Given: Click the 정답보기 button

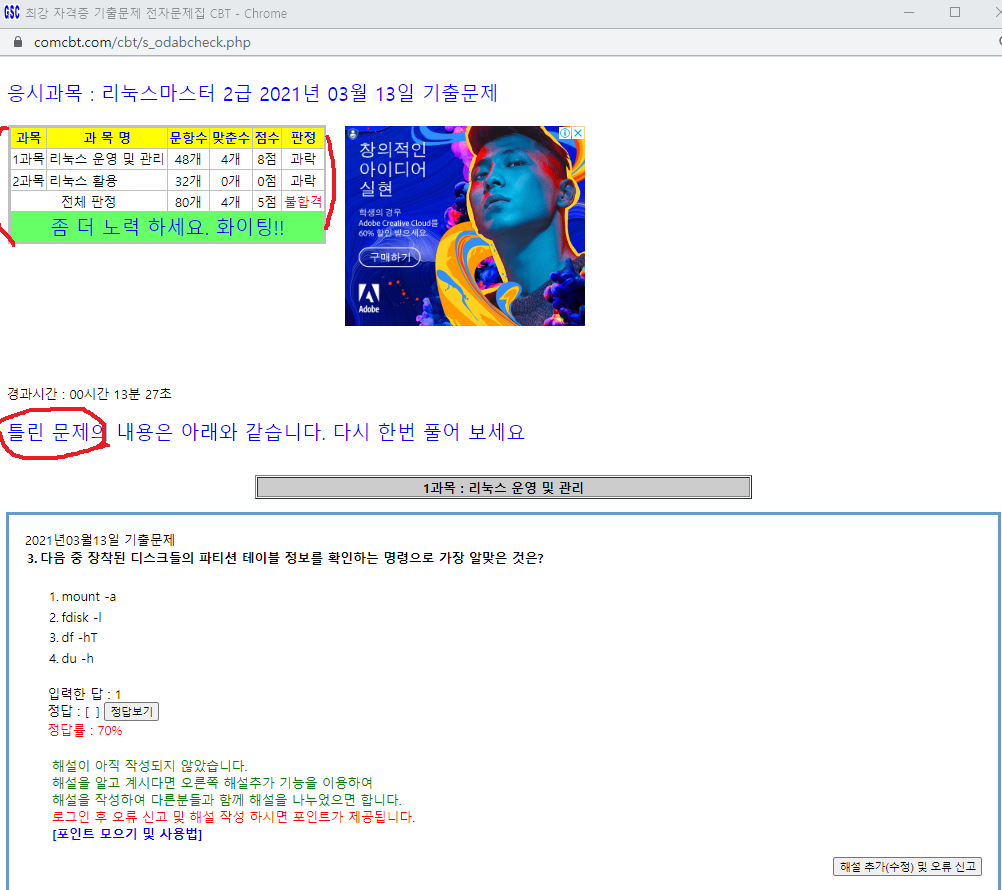Looking at the screenshot, I should (x=131, y=711).
